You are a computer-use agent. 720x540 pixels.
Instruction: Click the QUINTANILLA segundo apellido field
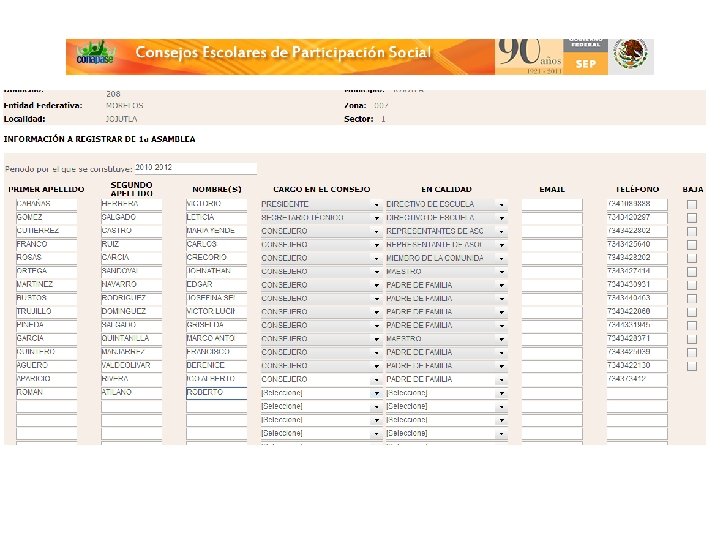131,339
